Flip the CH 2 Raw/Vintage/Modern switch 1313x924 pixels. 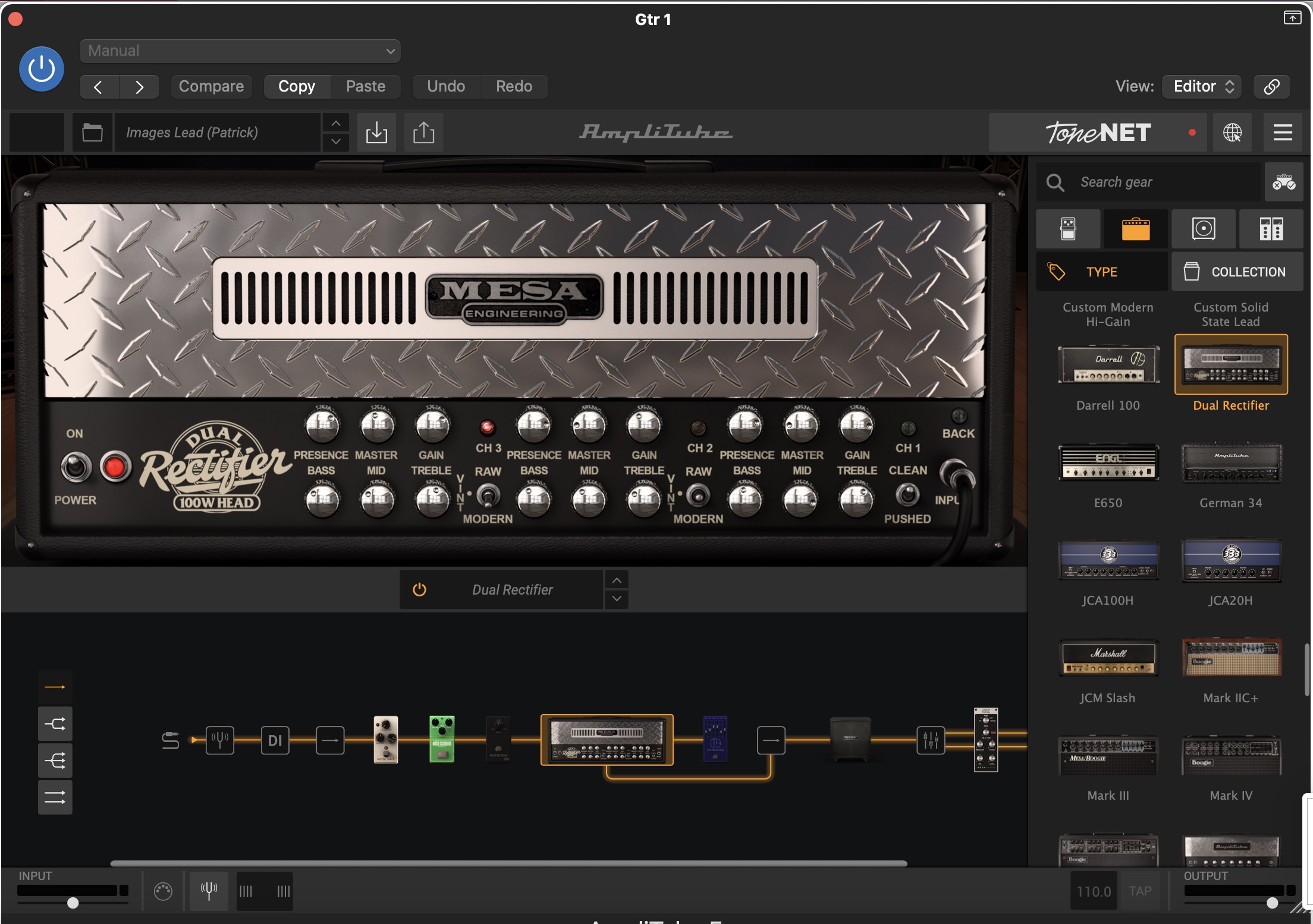pos(698,495)
